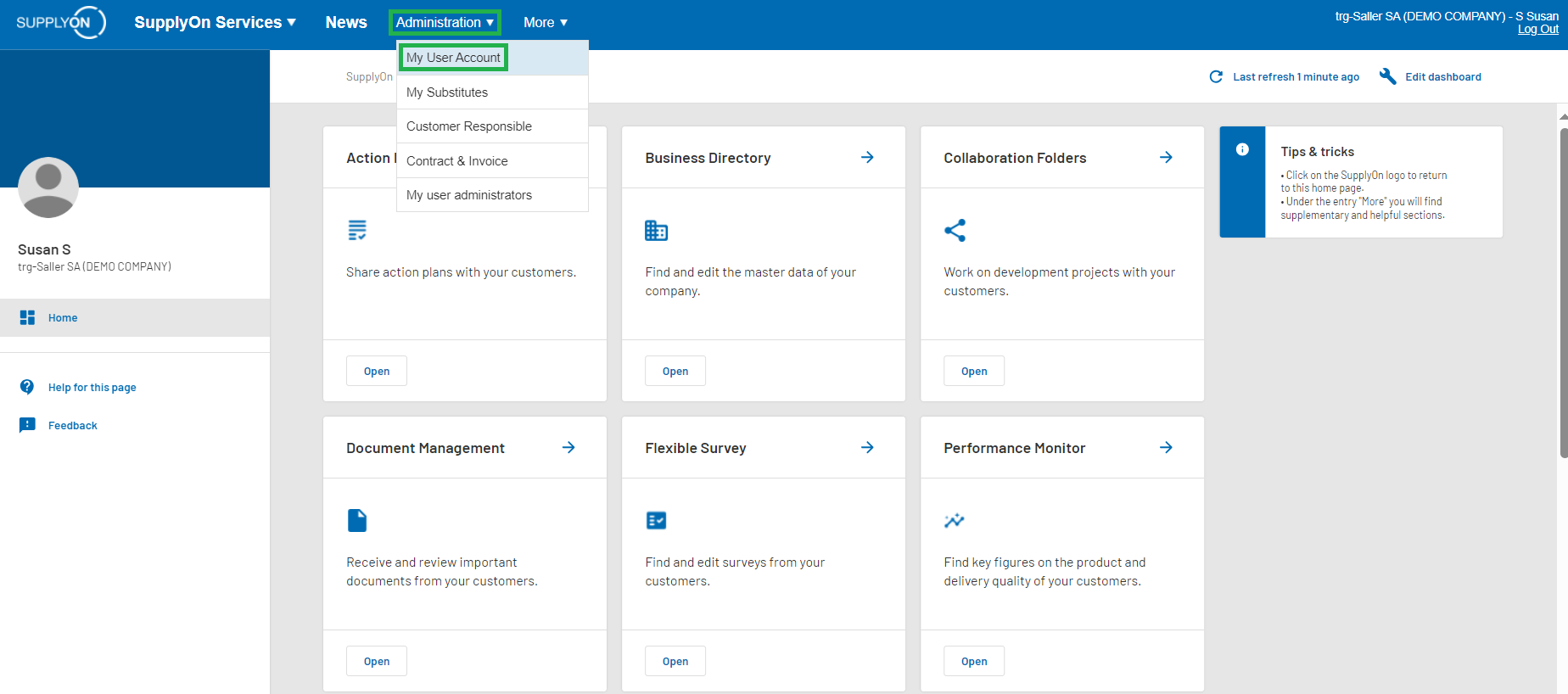Click the Performance Monitor chart icon
Viewport: 1568px width, 694px height.
click(x=955, y=520)
